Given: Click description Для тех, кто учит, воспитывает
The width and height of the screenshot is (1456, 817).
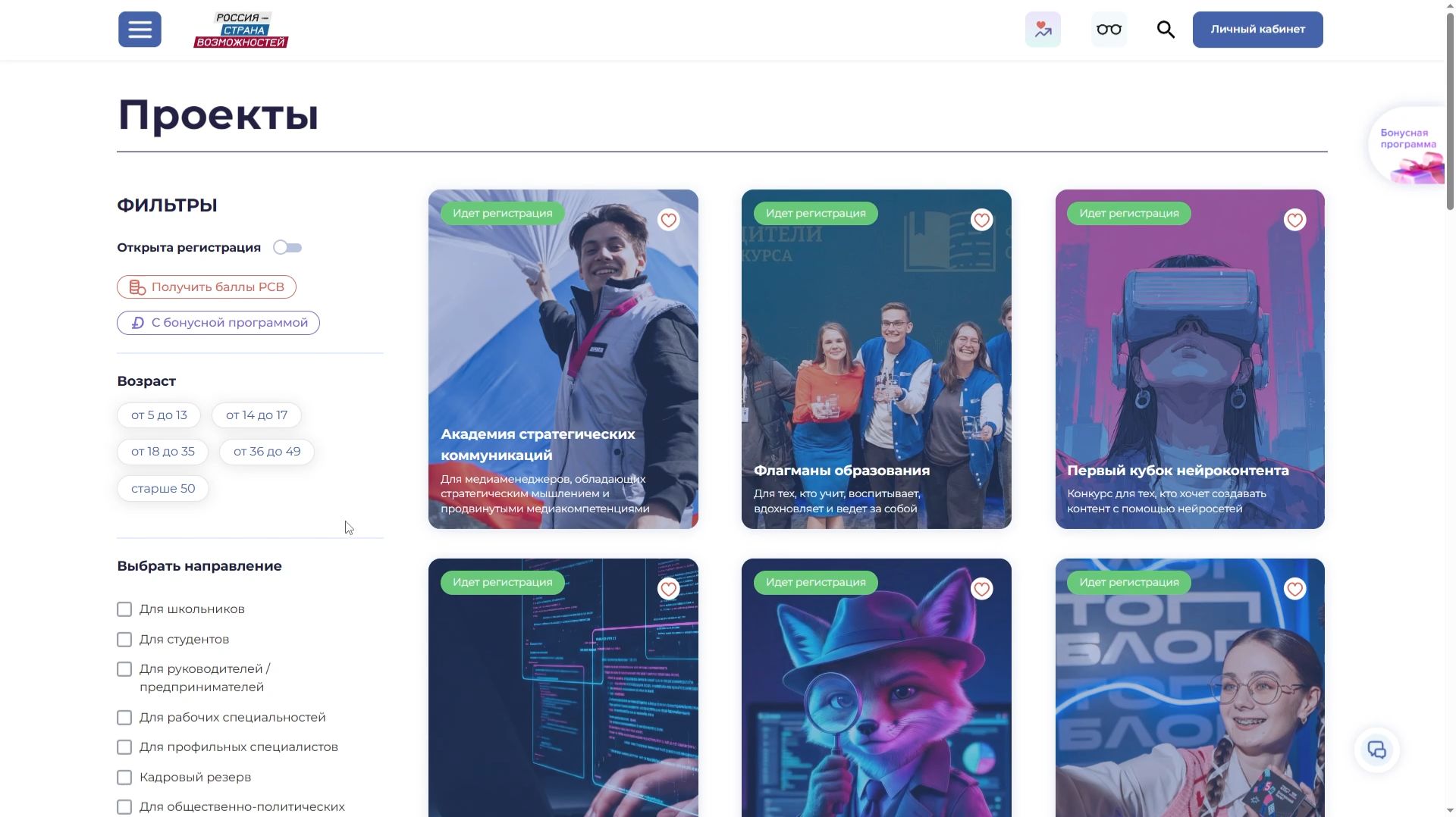Looking at the screenshot, I should pyautogui.click(x=837, y=501).
